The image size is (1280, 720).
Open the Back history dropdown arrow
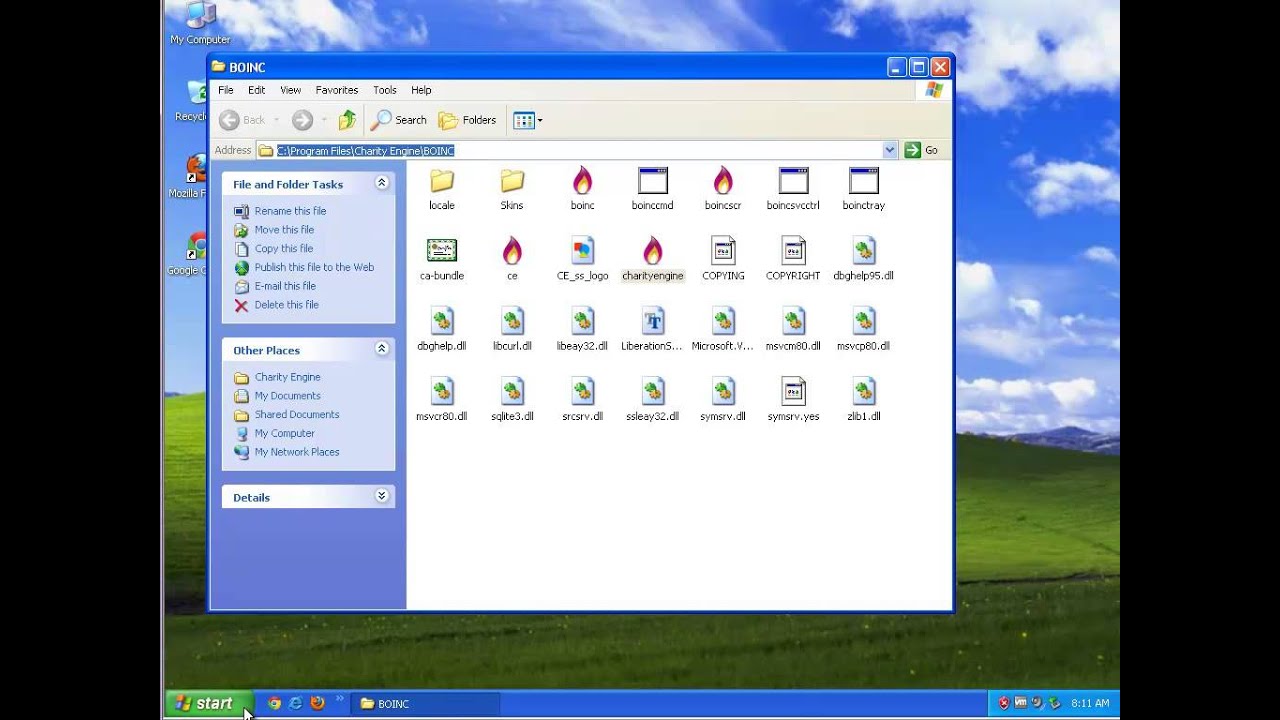tap(277, 120)
